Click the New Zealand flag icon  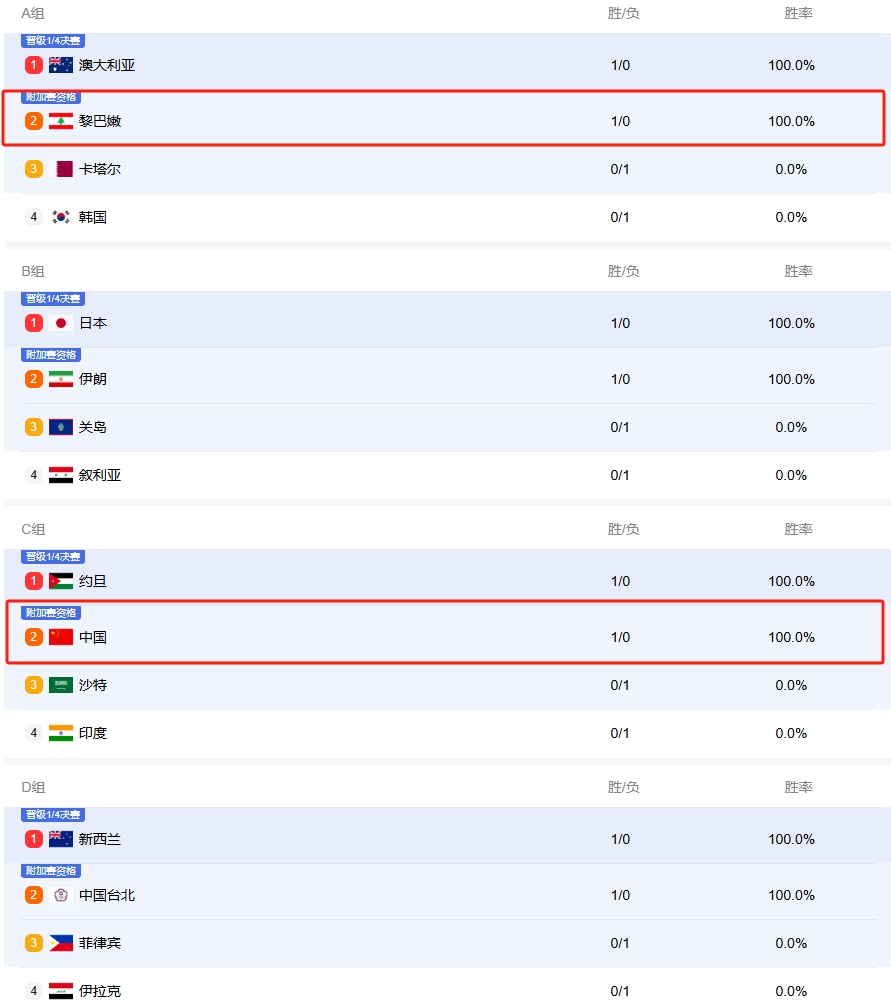(61, 839)
